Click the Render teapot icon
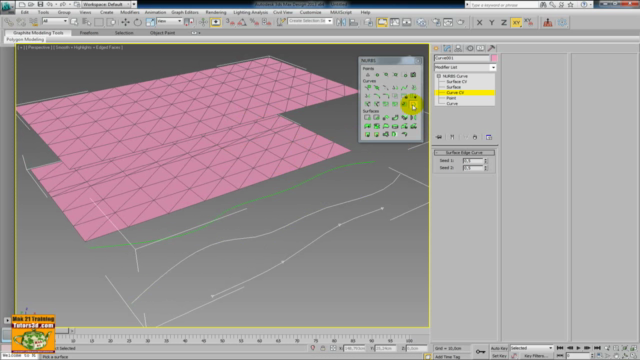 coord(460,22)
